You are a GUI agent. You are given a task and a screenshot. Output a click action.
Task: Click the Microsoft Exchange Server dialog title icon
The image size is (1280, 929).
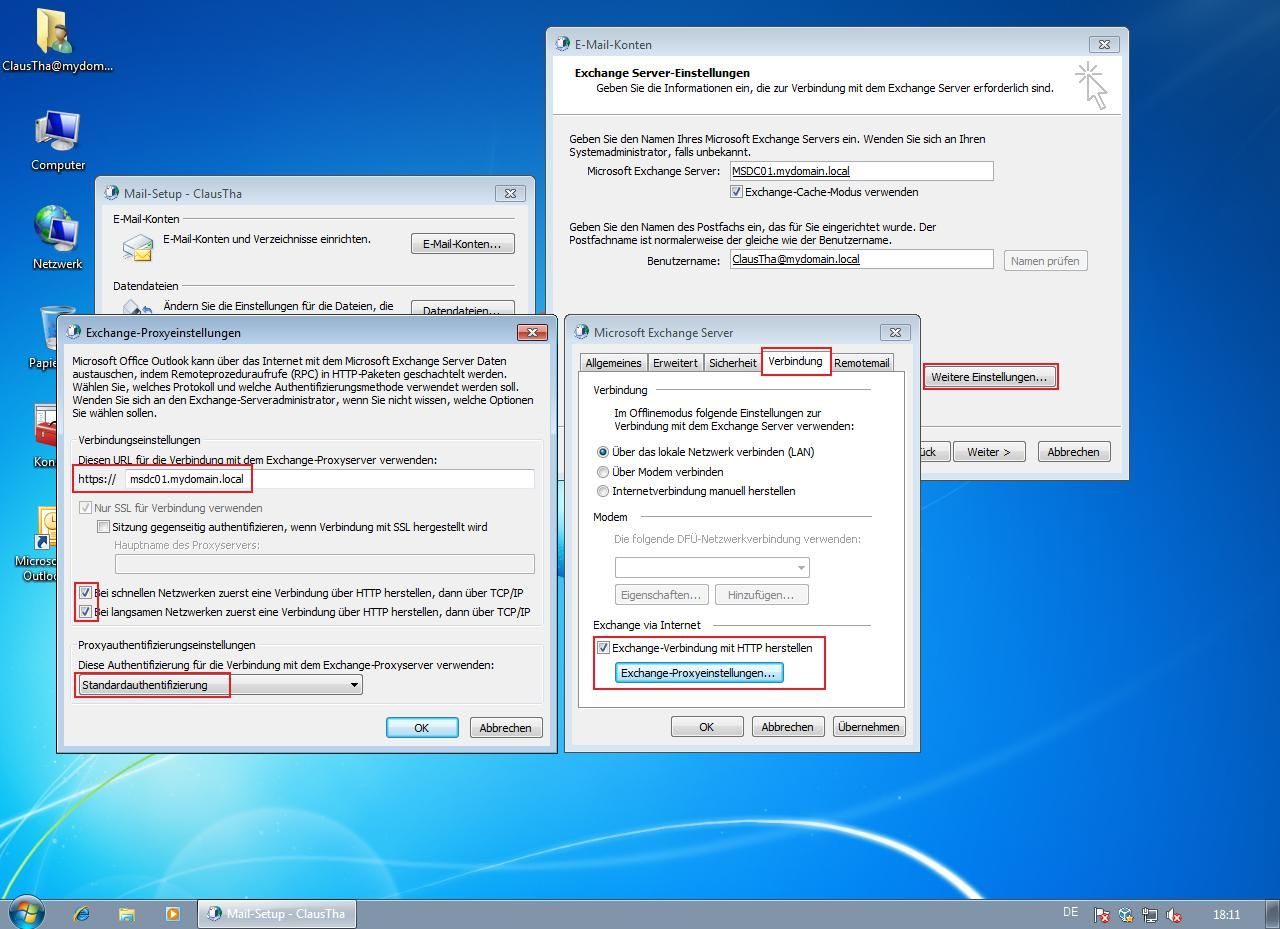coord(582,332)
